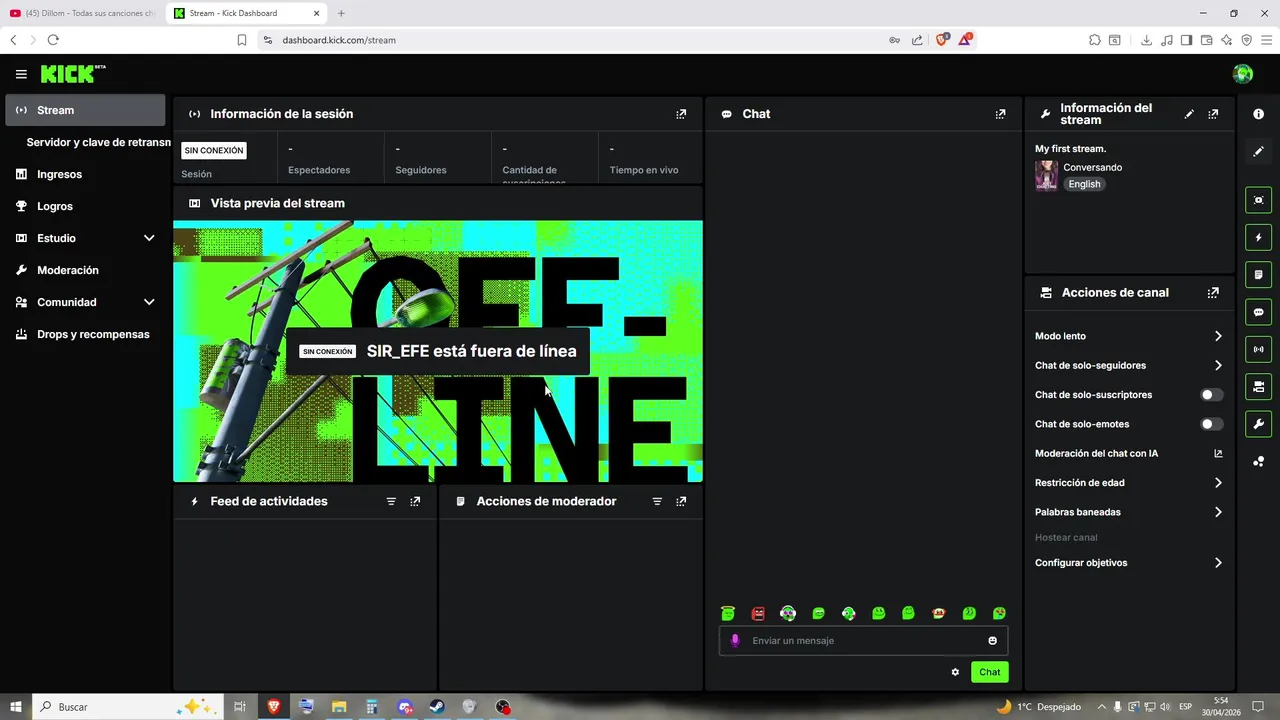Pop out the Información de la sesión panel

pyautogui.click(x=681, y=114)
